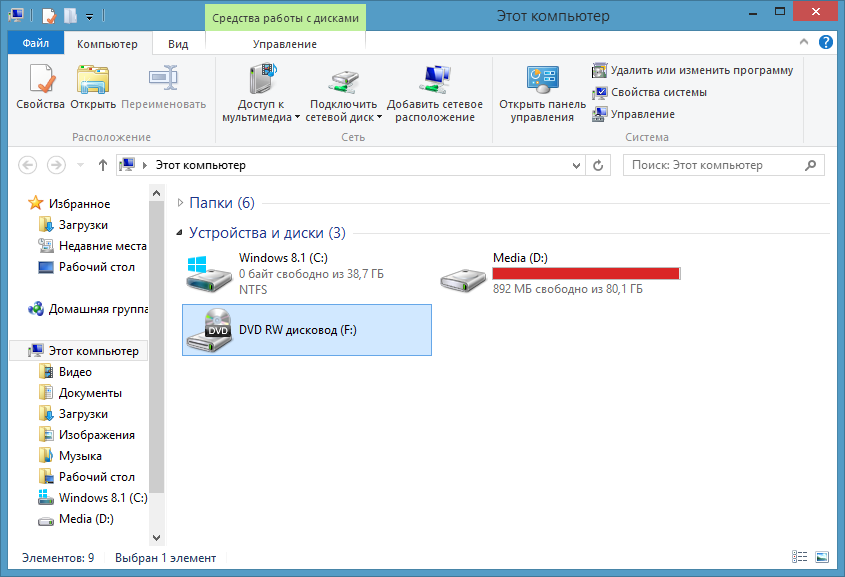Open the Properties (Свойства) ribbon button

tap(40, 86)
